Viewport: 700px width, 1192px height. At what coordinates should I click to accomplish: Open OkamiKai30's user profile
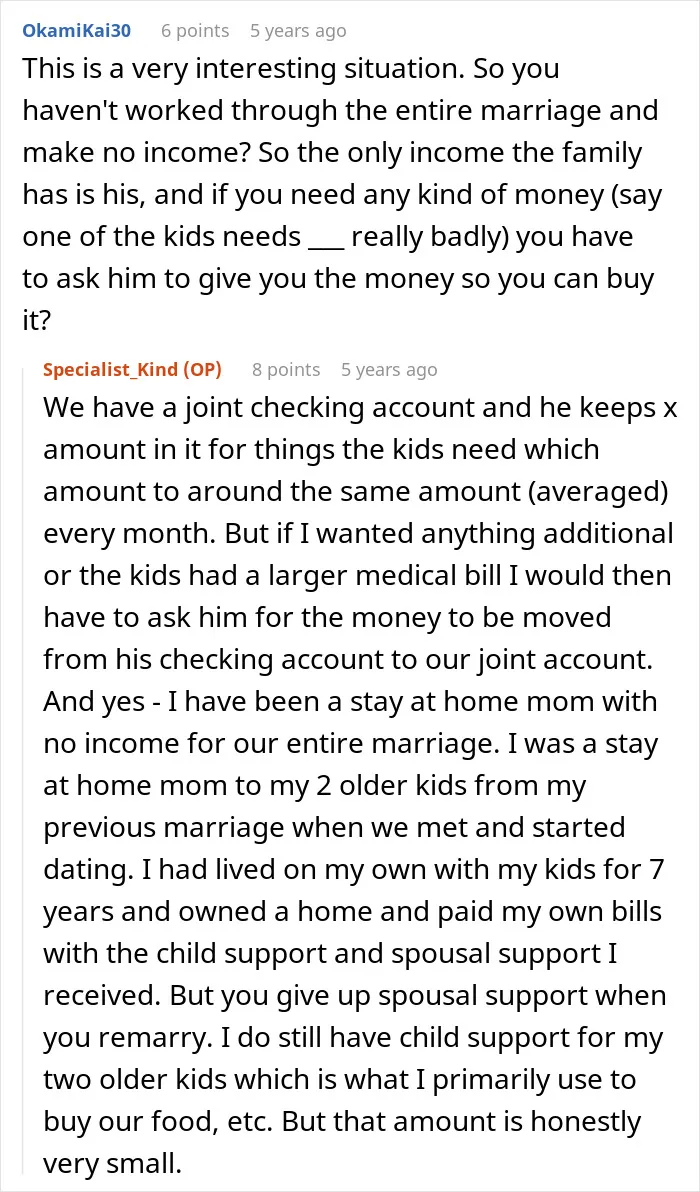pyautogui.click(x=77, y=30)
